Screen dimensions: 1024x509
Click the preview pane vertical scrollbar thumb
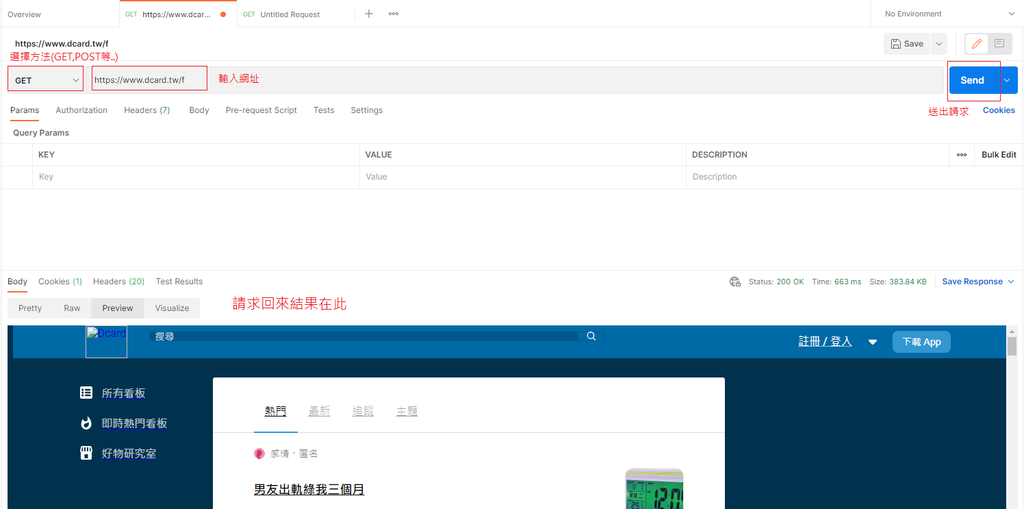pos(1012,346)
